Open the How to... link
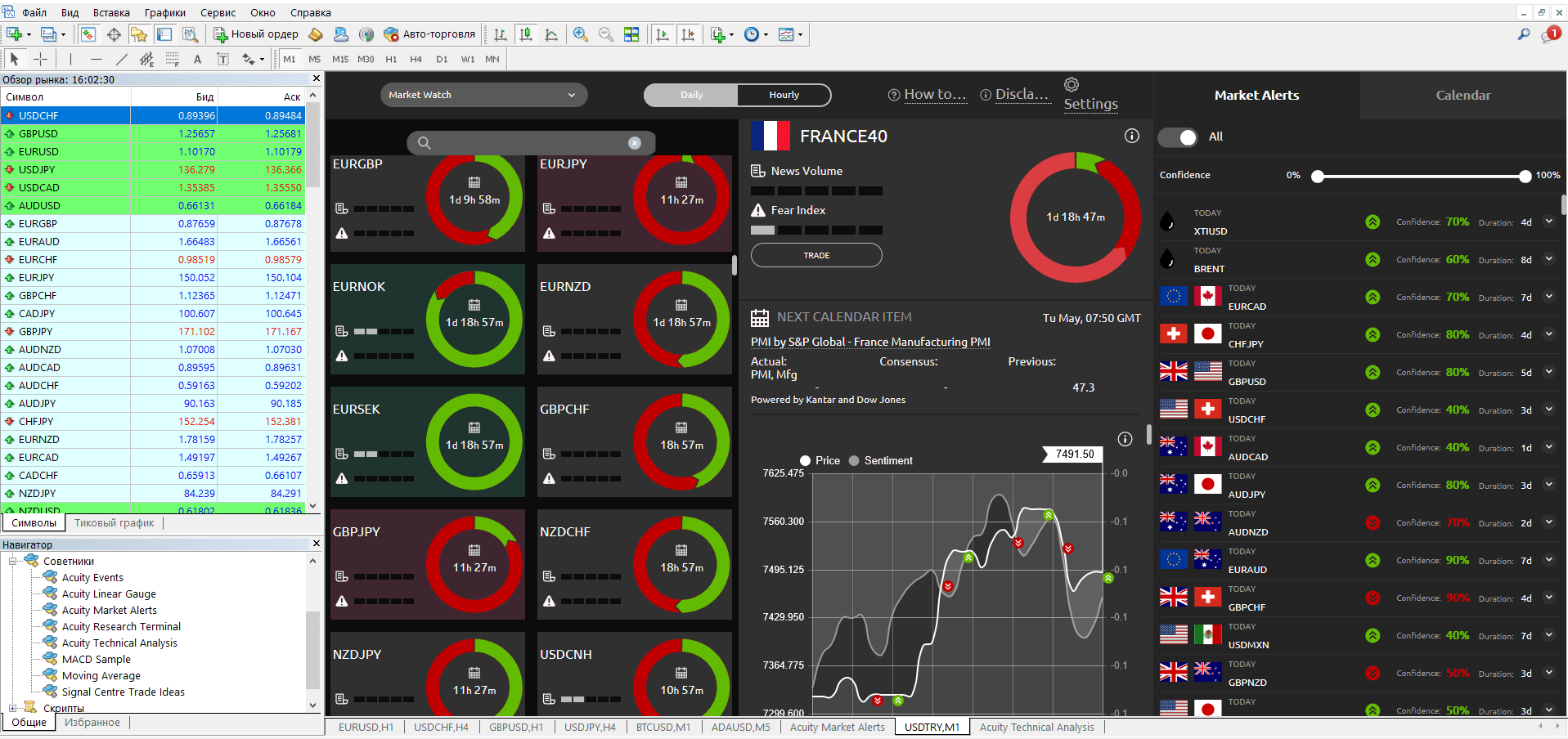This screenshot has height=739, width=1568. pyautogui.click(x=928, y=95)
